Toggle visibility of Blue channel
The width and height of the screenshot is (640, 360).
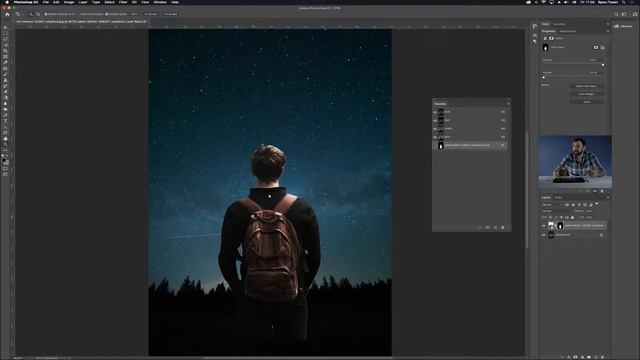click(435, 137)
